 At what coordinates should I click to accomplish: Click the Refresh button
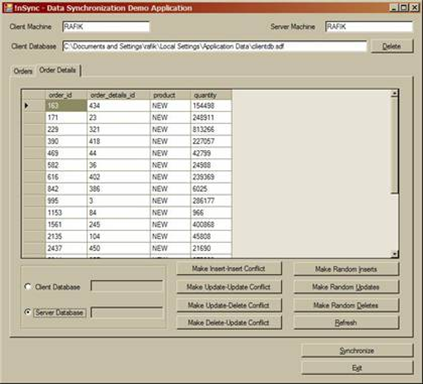(x=346, y=323)
